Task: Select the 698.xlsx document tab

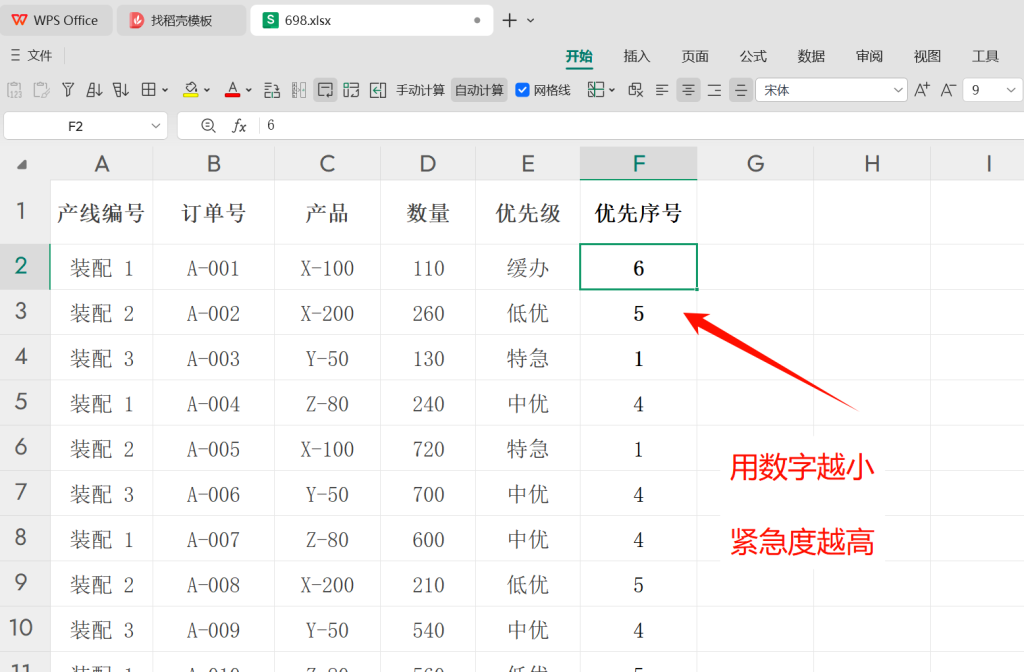Action: tap(371, 20)
